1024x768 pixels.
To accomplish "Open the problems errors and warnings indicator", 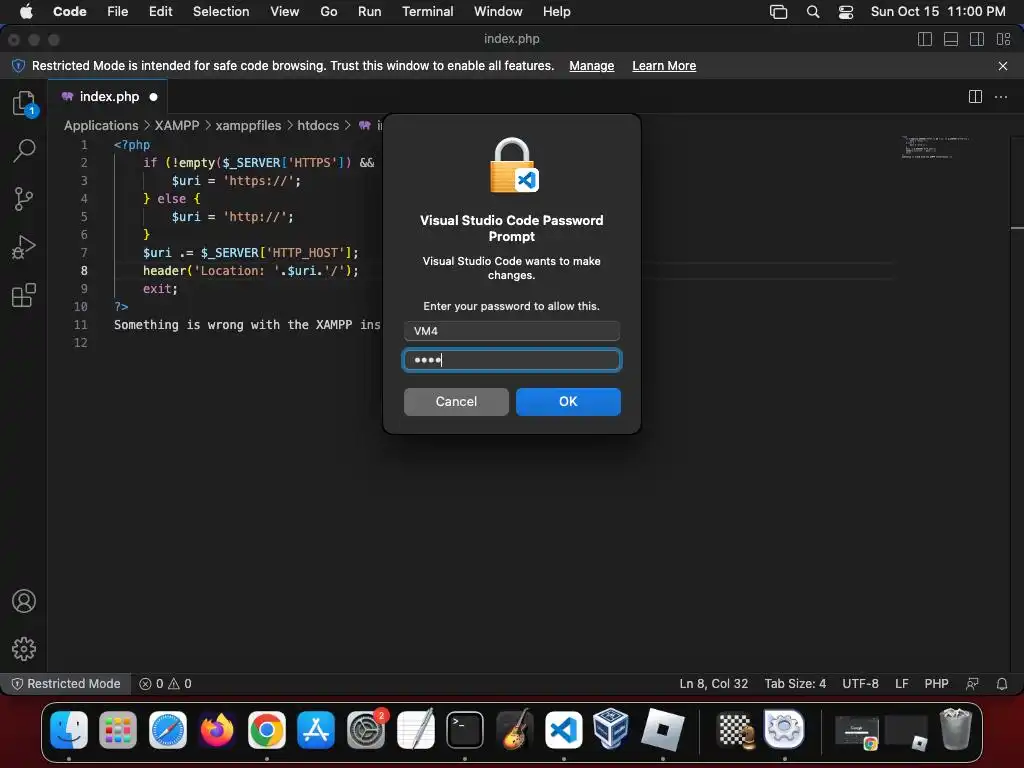I will 165,684.
